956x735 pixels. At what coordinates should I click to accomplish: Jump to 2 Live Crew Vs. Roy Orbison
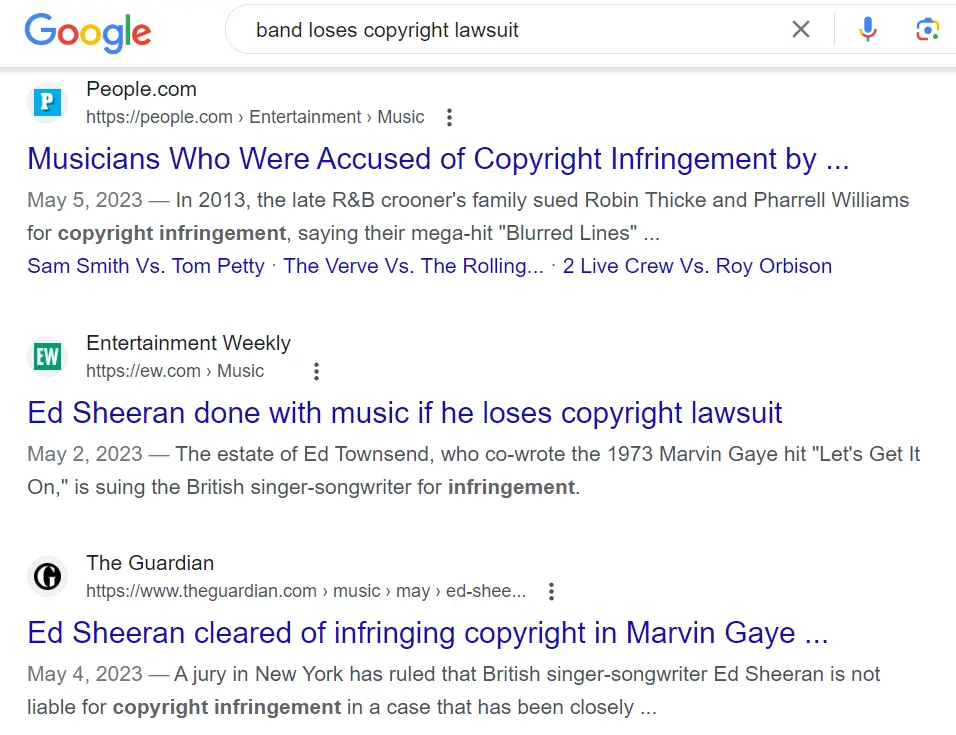point(697,266)
